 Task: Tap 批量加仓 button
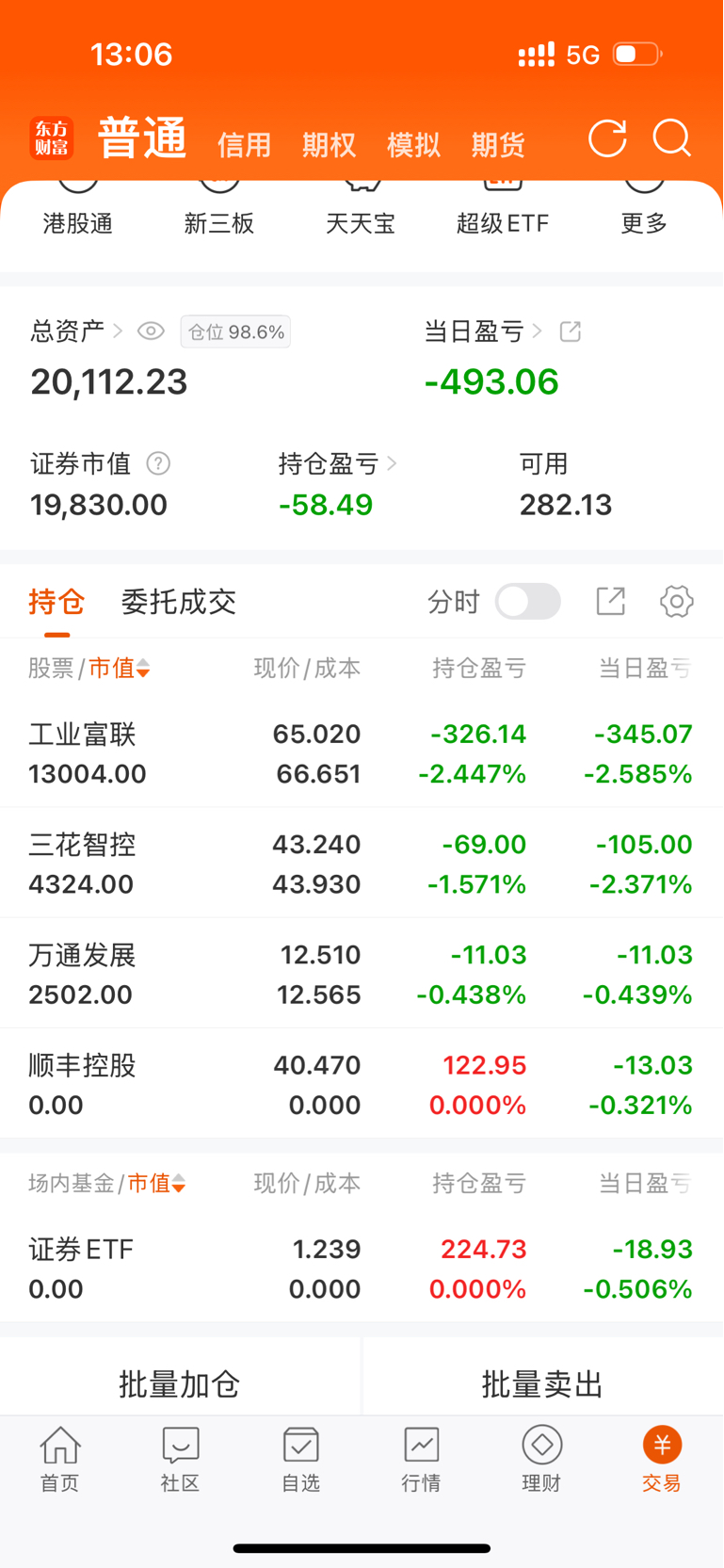(x=180, y=1384)
